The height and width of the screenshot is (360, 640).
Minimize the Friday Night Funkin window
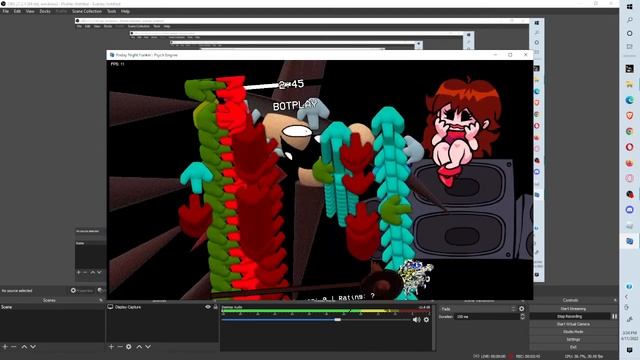coord(495,55)
